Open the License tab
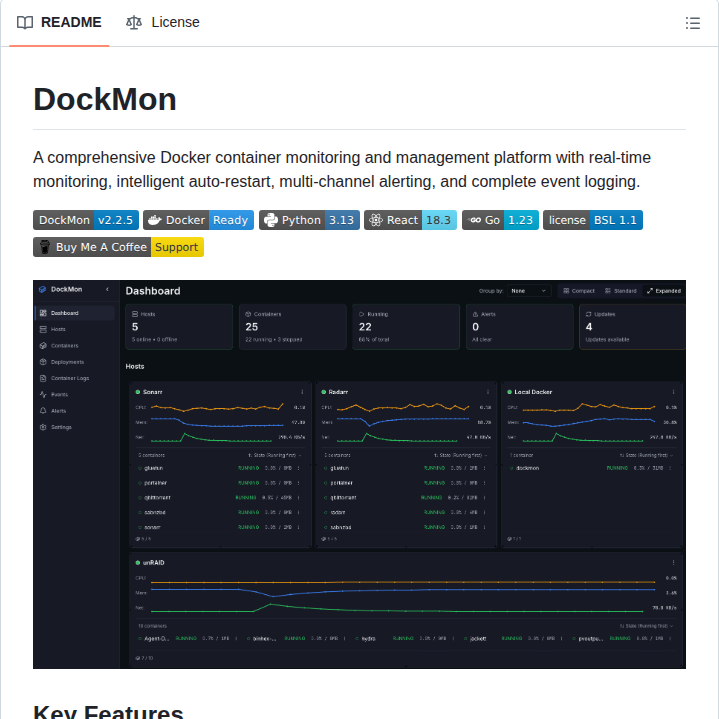The image size is (719, 719). click(x=163, y=22)
